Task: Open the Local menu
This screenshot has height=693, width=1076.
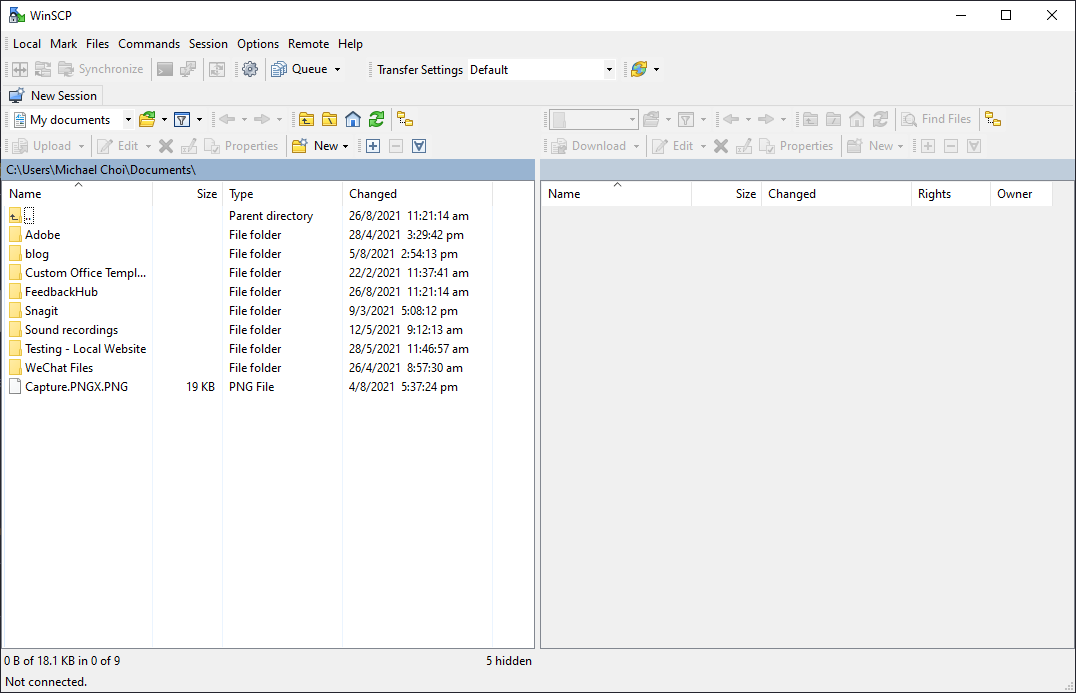Action: click(27, 44)
